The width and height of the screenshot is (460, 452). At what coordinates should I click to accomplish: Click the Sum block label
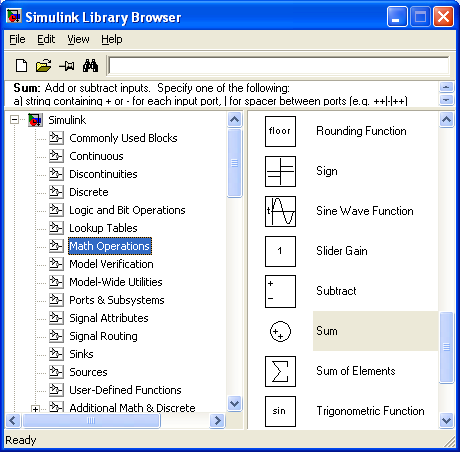[327, 331]
